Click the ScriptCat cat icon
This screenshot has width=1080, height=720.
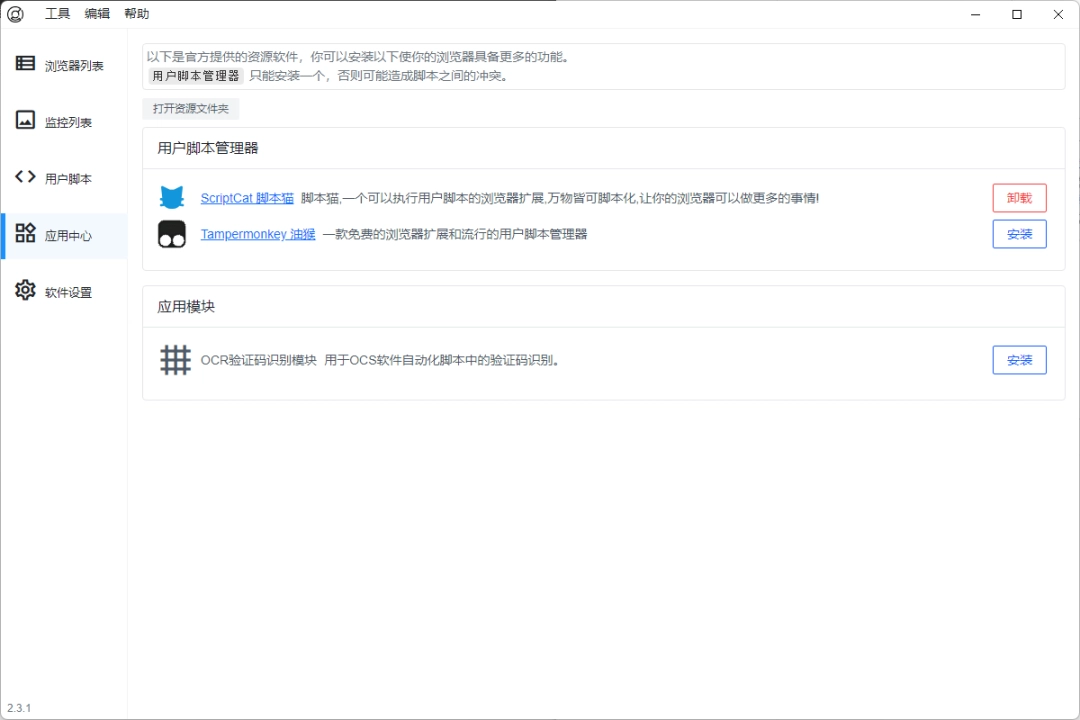point(172,197)
